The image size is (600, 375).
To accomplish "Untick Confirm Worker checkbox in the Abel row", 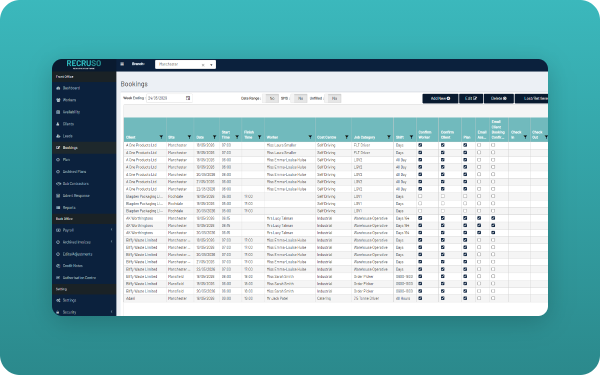I will tap(420, 298).
